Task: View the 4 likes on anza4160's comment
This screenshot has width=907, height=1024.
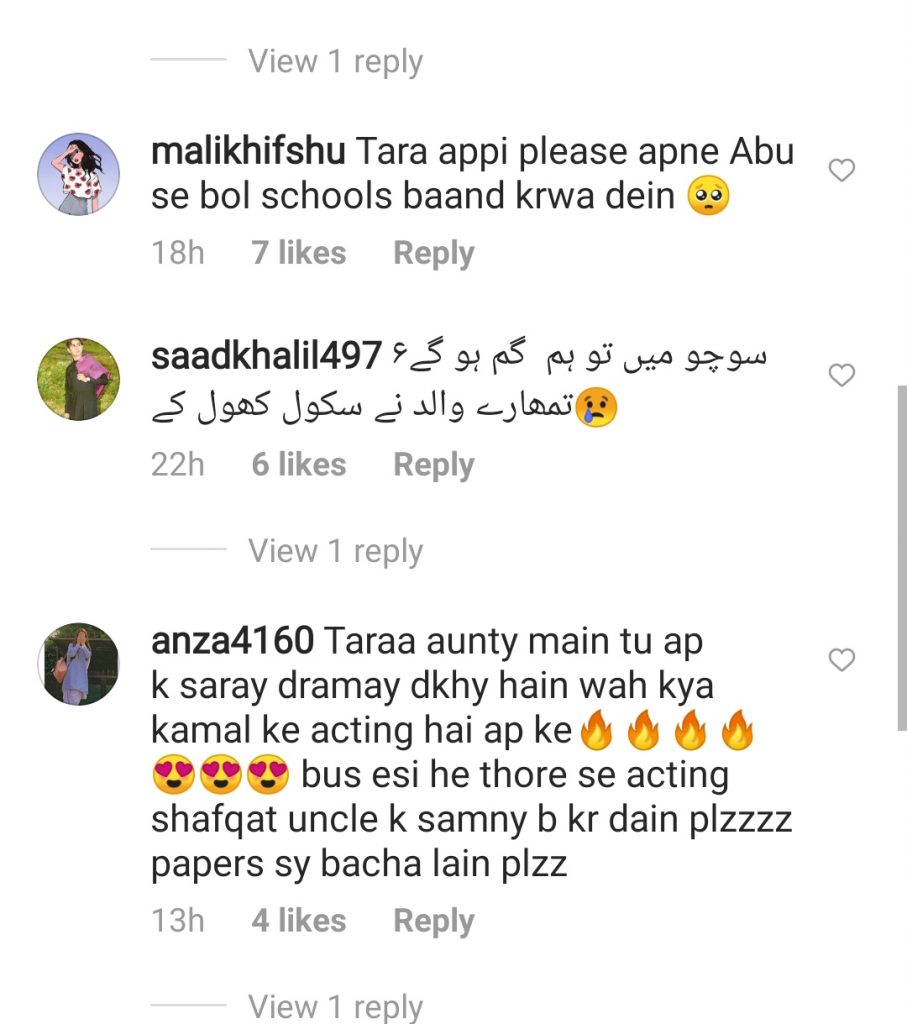Action: [298, 920]
